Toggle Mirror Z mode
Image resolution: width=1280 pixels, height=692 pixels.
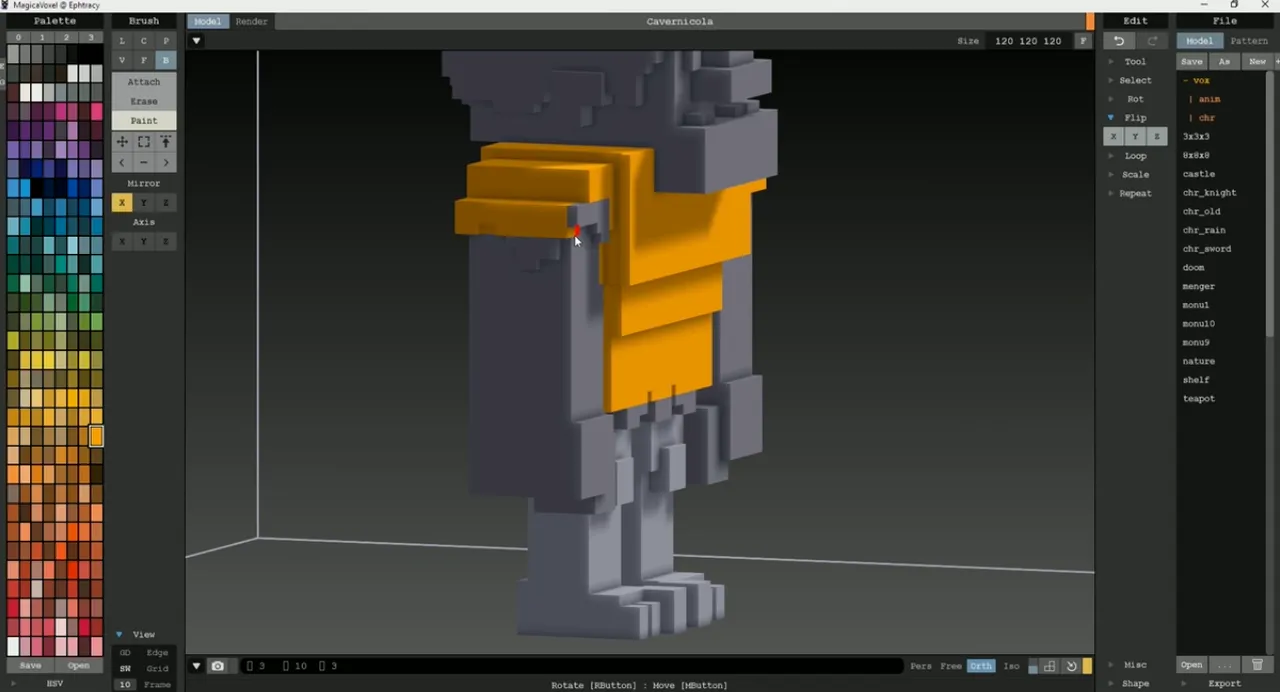(166, 202)
